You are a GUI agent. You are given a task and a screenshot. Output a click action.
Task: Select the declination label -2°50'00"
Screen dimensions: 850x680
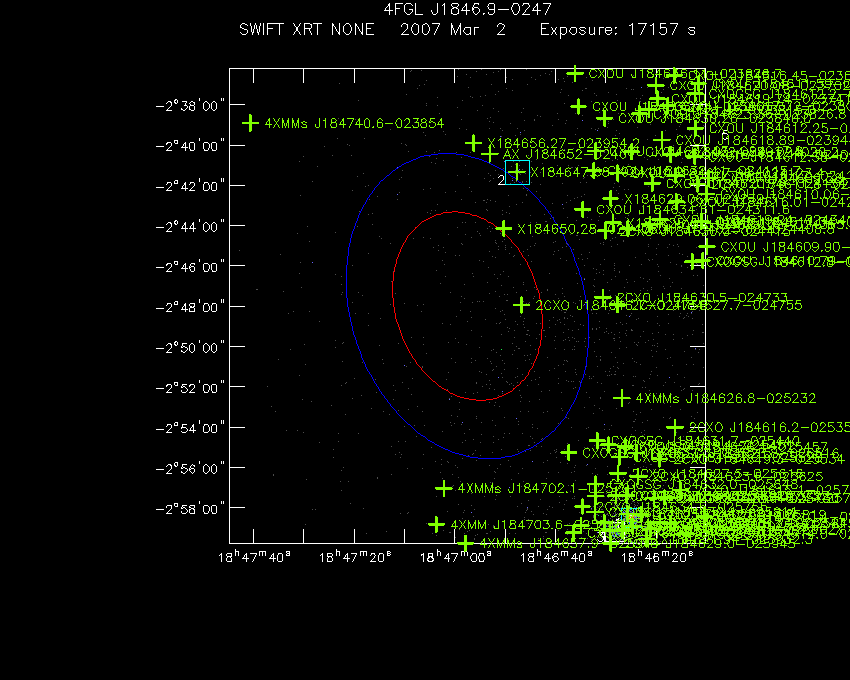[x=190, y=347]
